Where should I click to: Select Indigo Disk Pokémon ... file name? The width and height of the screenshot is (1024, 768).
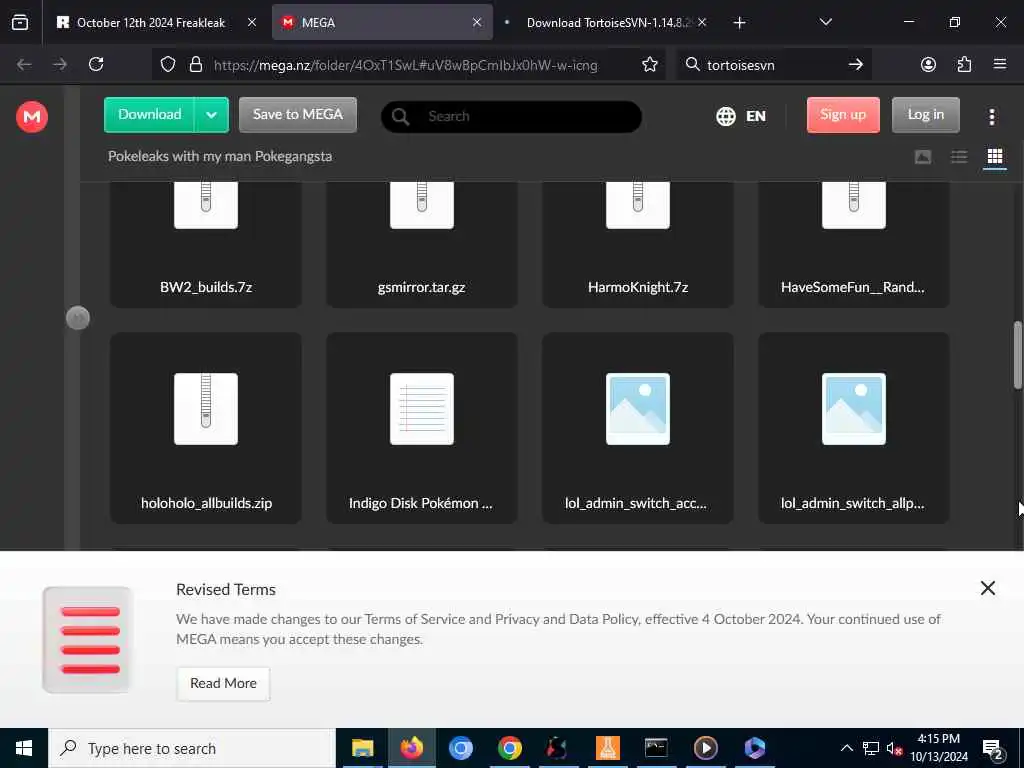pos(421,503)
